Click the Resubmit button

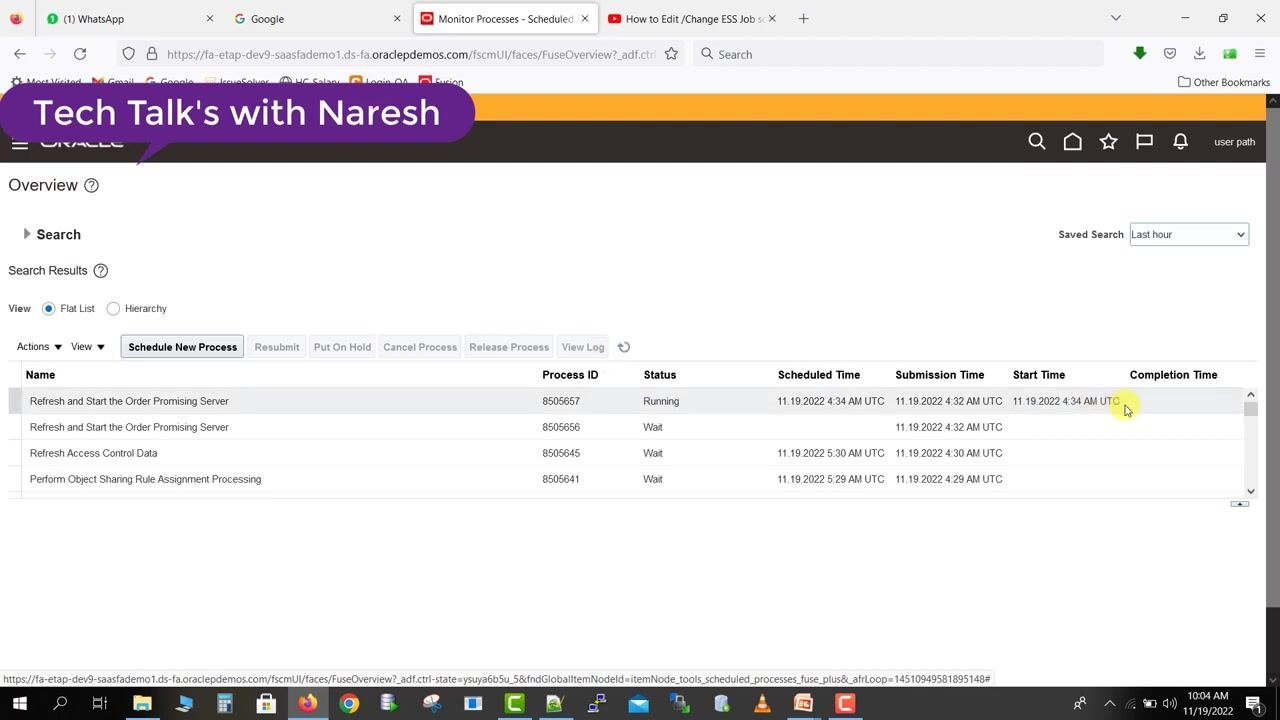tap(277, 347)
